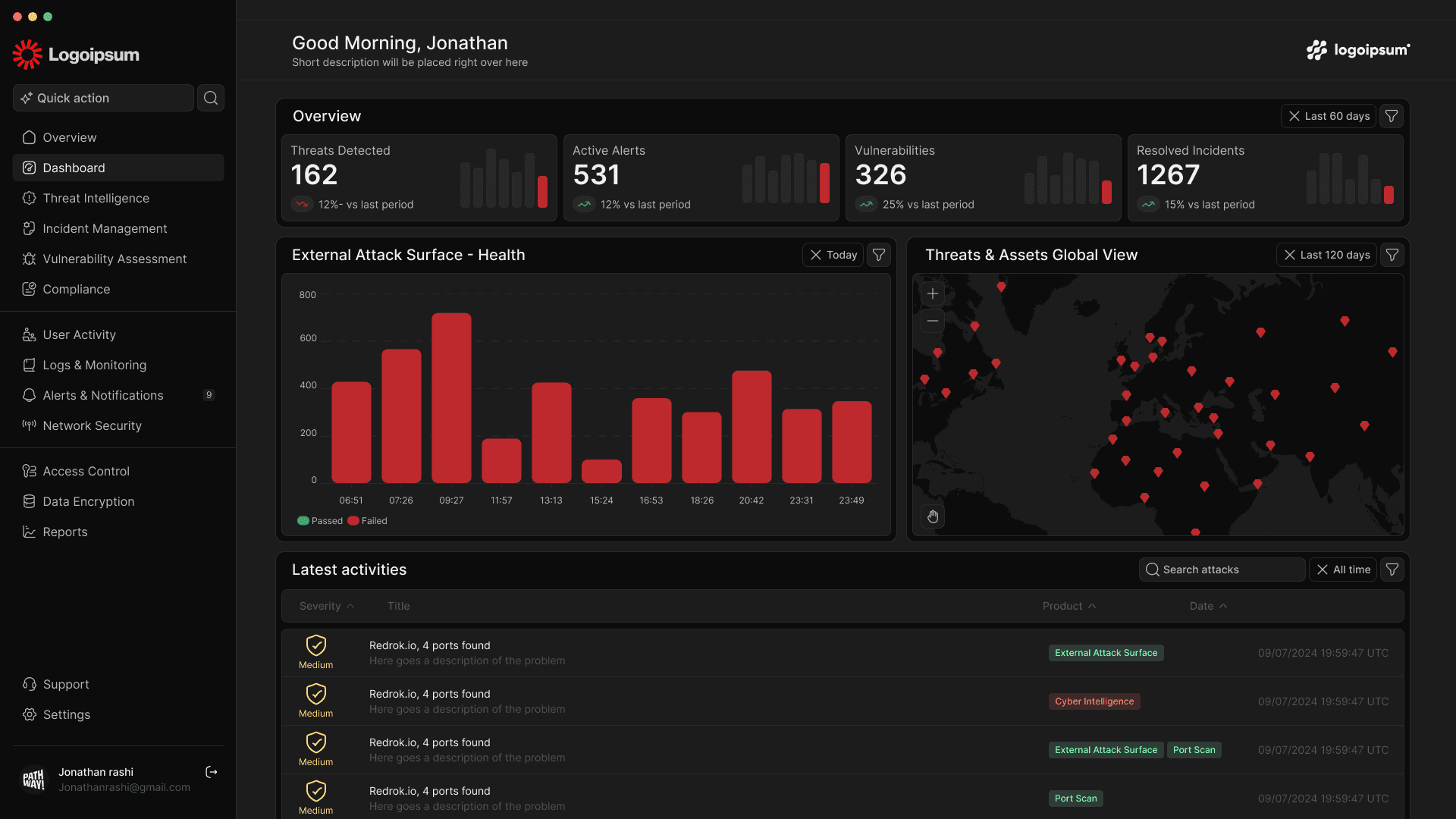Click the Passed legend swatch
The width and height of the screenshot is (1456, 819).
click(303, 521)
